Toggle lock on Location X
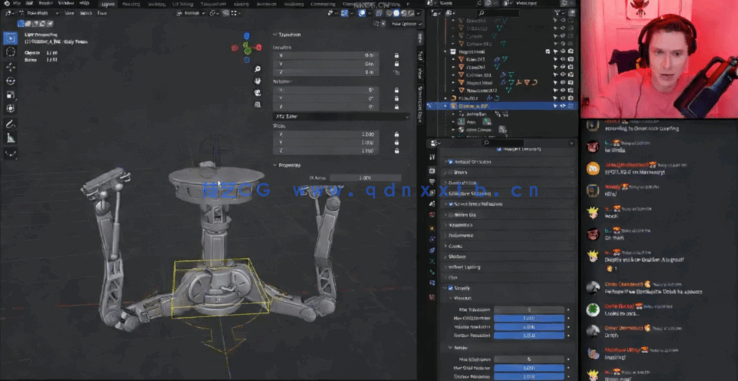The height and width of the screenshot is (381, 738). (x=396, y=56)
